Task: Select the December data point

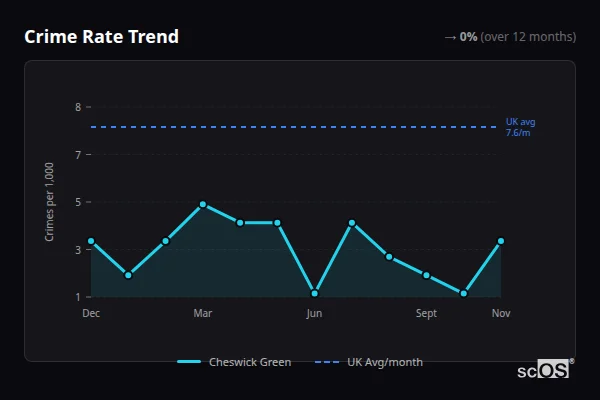Action: click(x=91, y=241)
